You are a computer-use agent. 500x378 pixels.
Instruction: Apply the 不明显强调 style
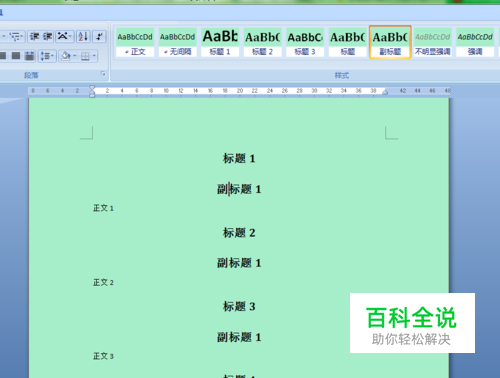coord(433,42)
